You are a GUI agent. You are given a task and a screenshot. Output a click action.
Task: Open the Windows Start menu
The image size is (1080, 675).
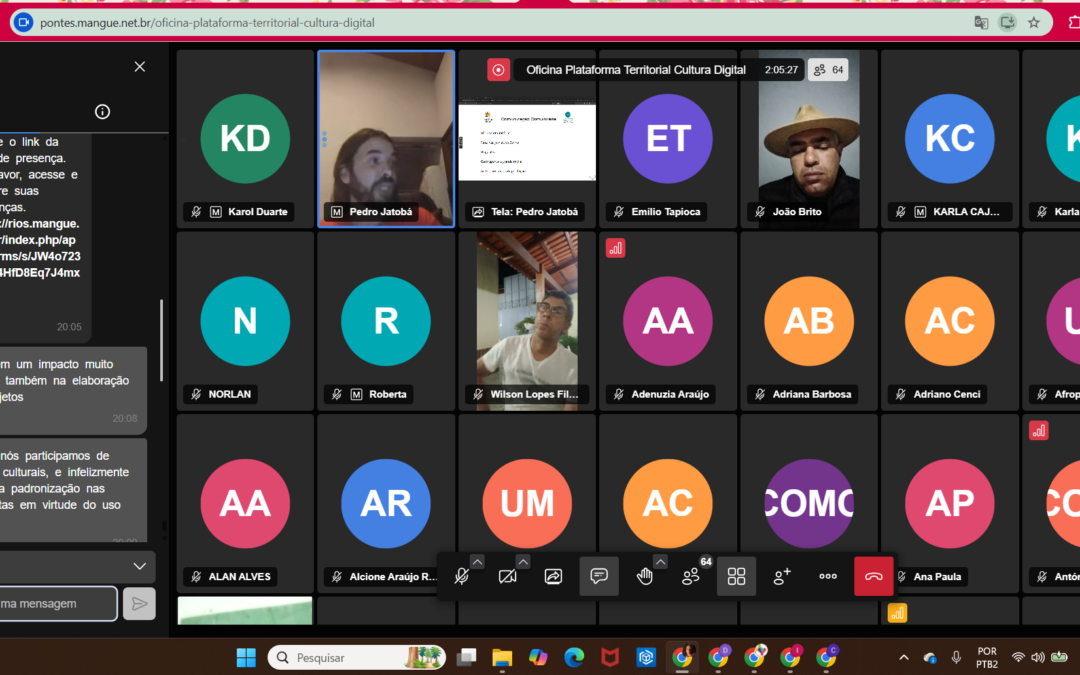click(x=246, y=658)
